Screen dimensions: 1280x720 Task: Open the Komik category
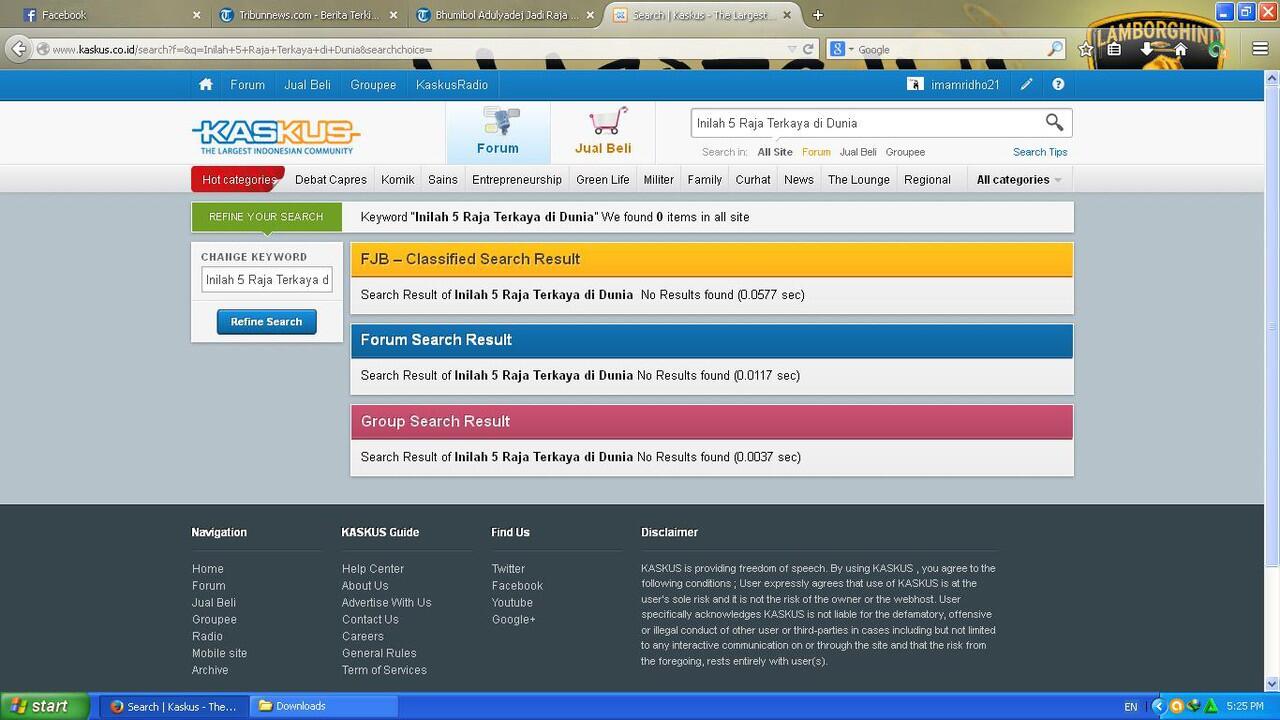coord(398,180)
